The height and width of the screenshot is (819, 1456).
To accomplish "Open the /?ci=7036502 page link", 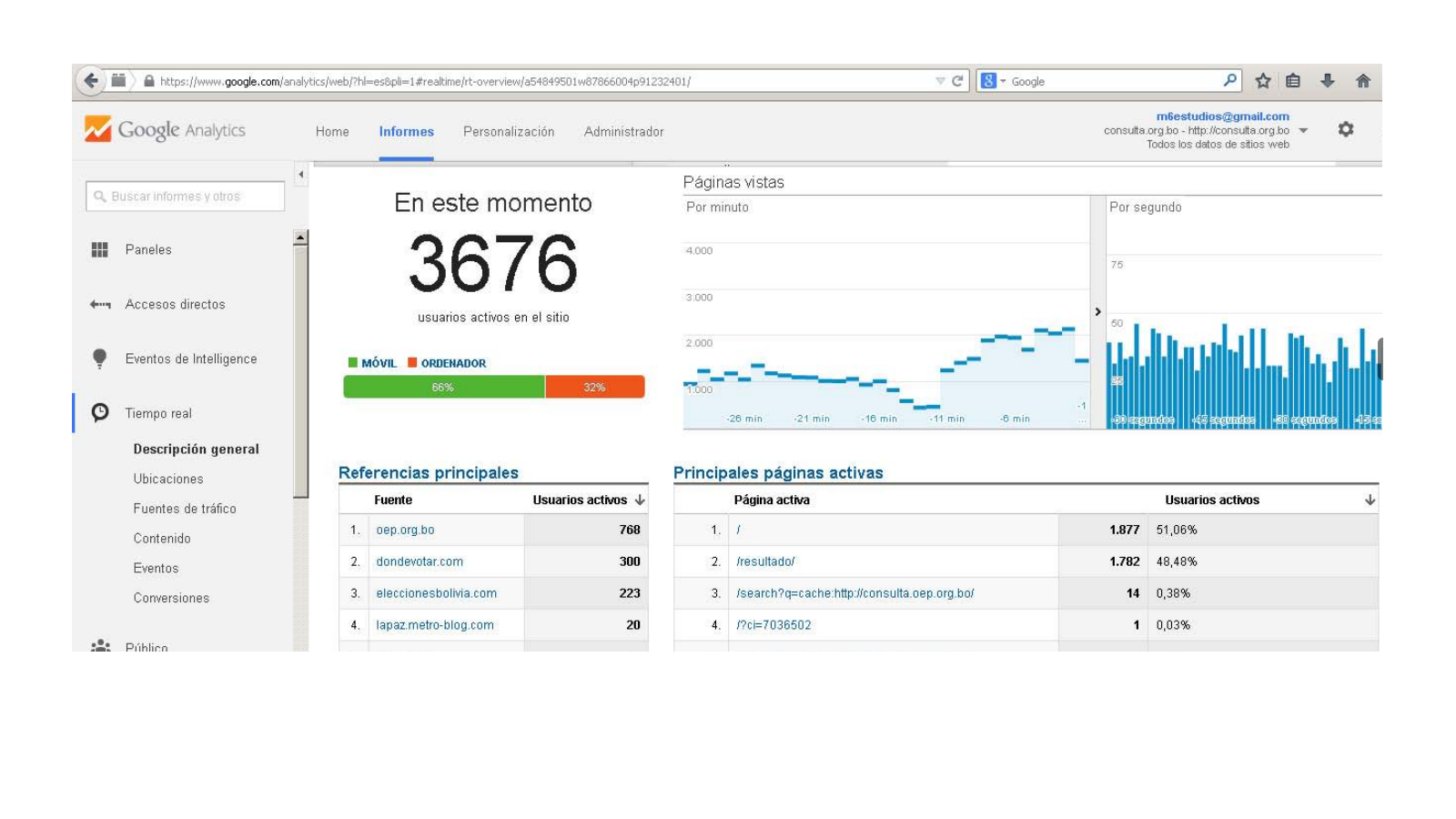I will point(773,625).
